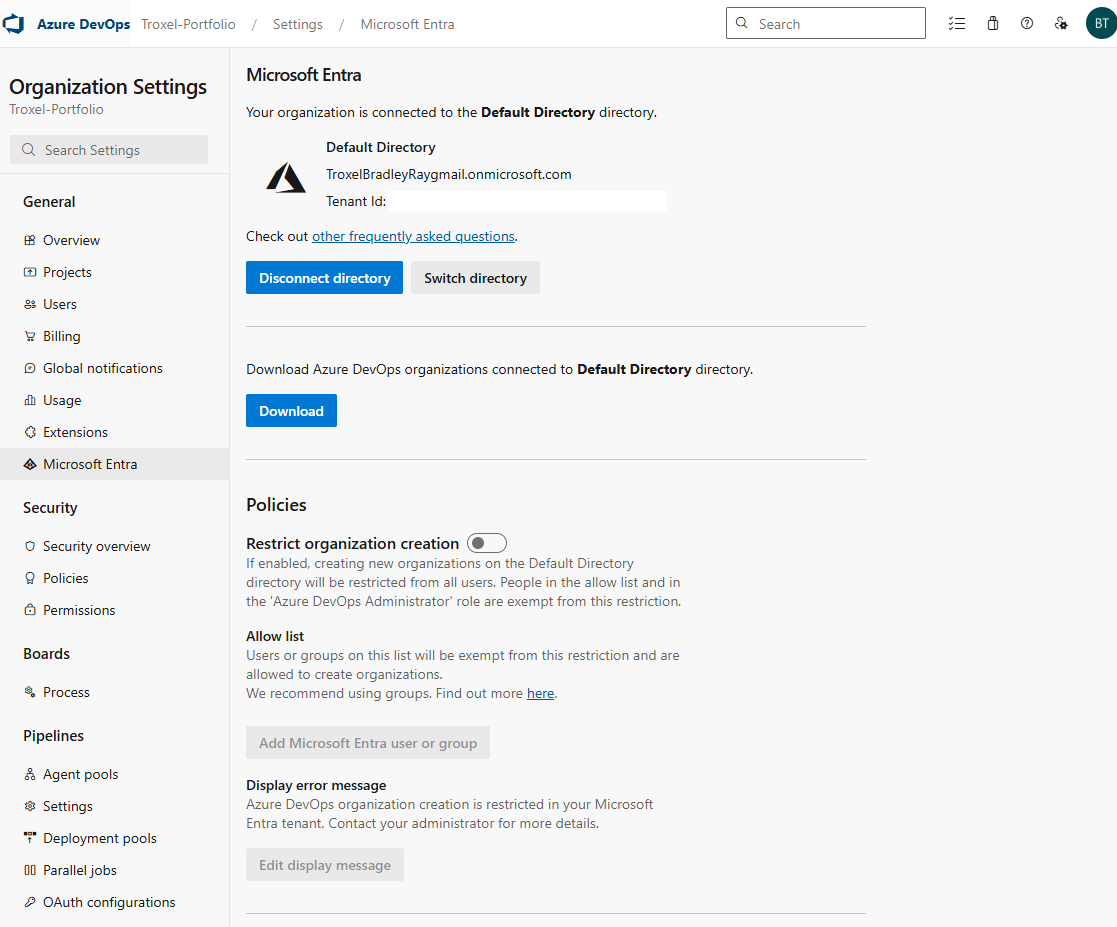The height and width of the screenshot is (927, 1117).
Task: Click the Agent pools icon
Action: [x=30, y=775]
